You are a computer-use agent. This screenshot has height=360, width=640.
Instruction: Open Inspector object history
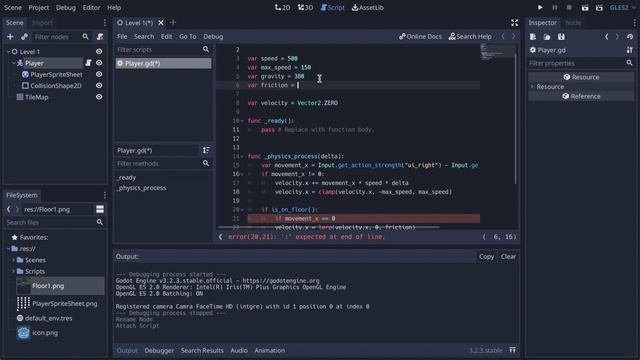(630, 37)
